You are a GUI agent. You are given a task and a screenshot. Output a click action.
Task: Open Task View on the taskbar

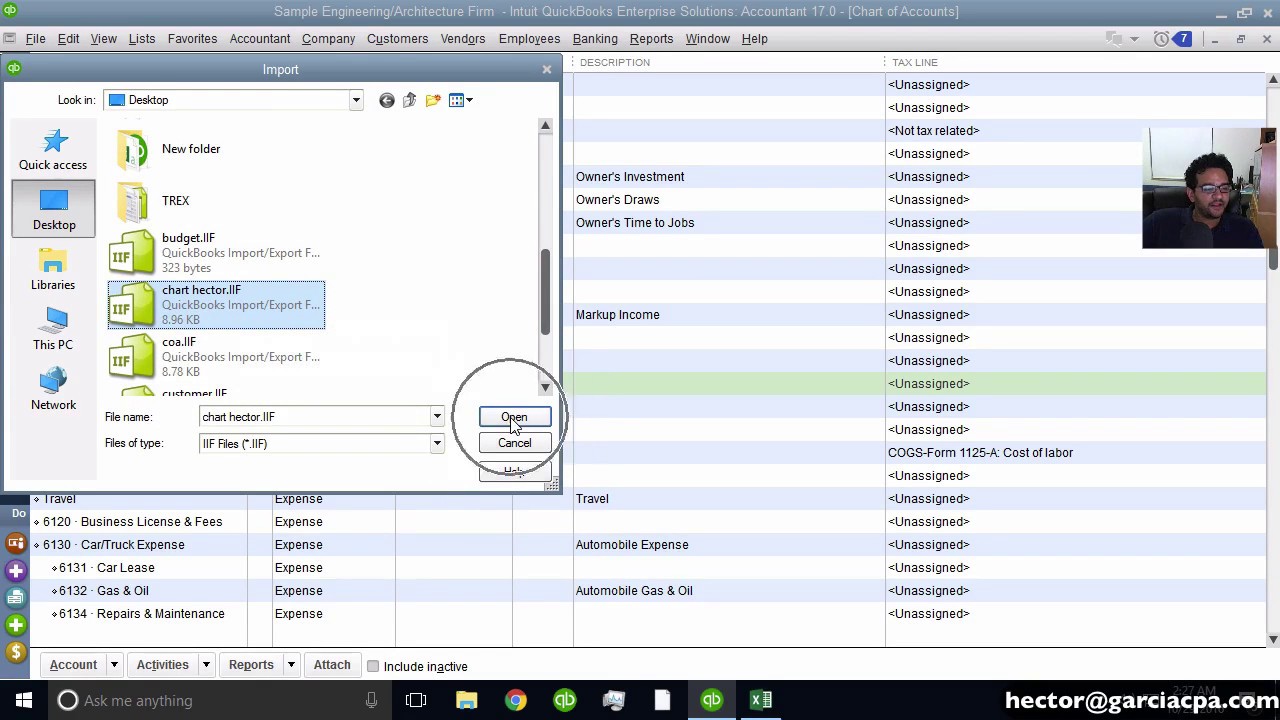pos(416,700)
